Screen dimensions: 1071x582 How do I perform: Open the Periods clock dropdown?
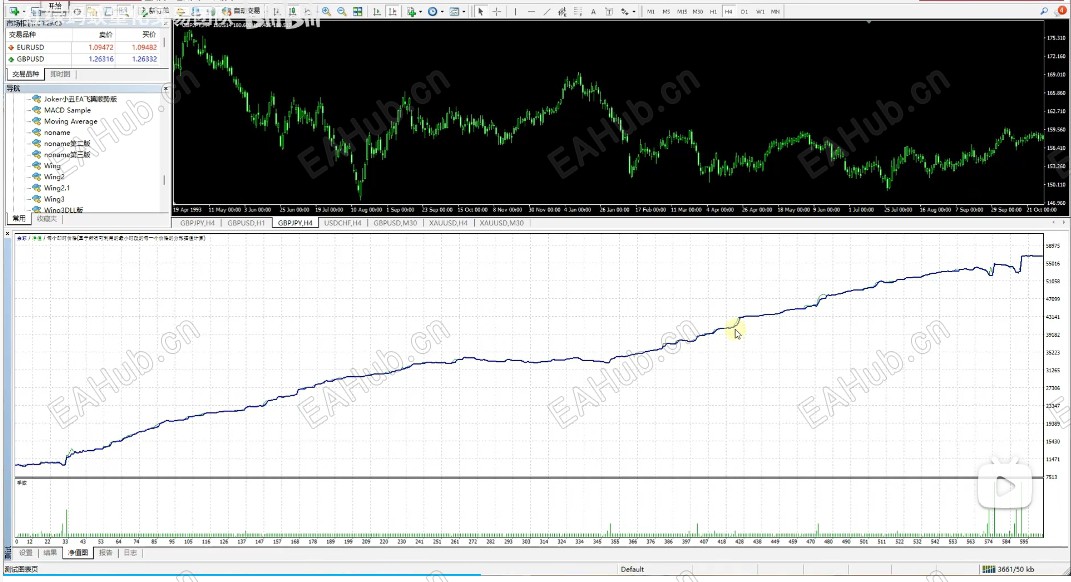pyautogui.click(x=434, y=12)
